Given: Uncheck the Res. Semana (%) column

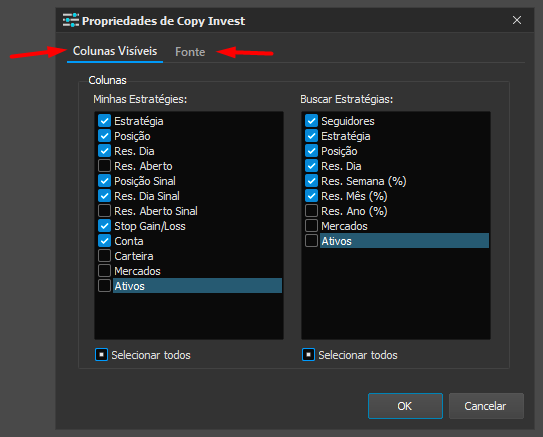Looking at the screenshot, I should click(x=311, y=181).
